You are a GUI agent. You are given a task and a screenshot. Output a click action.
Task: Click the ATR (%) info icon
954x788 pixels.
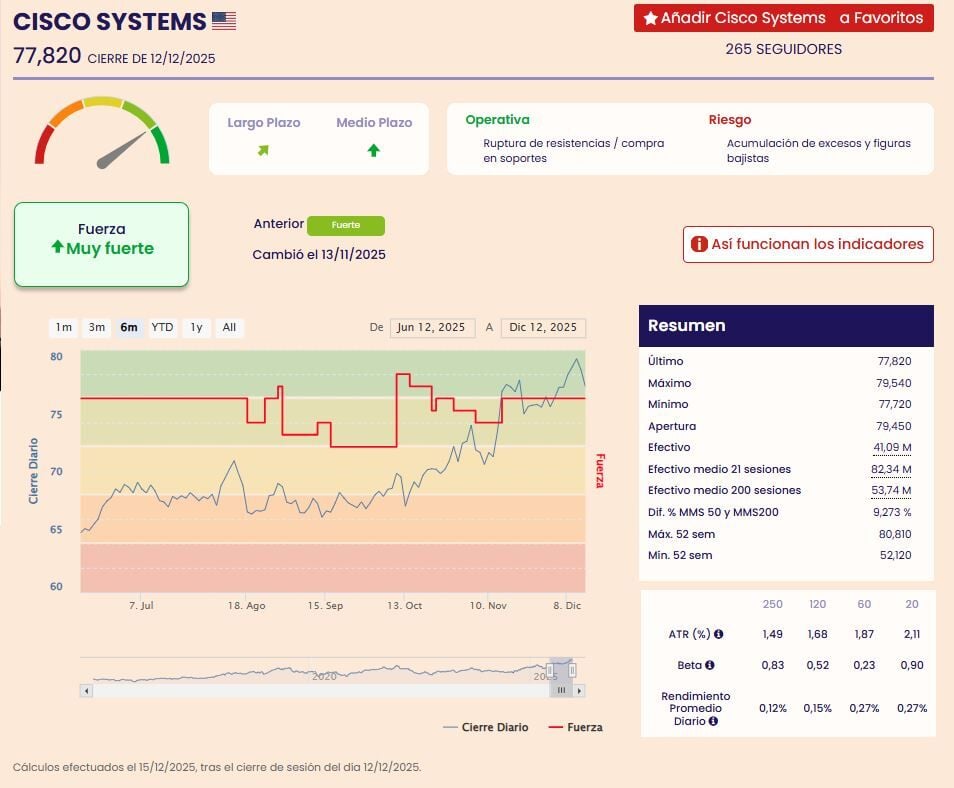[719, 634]
